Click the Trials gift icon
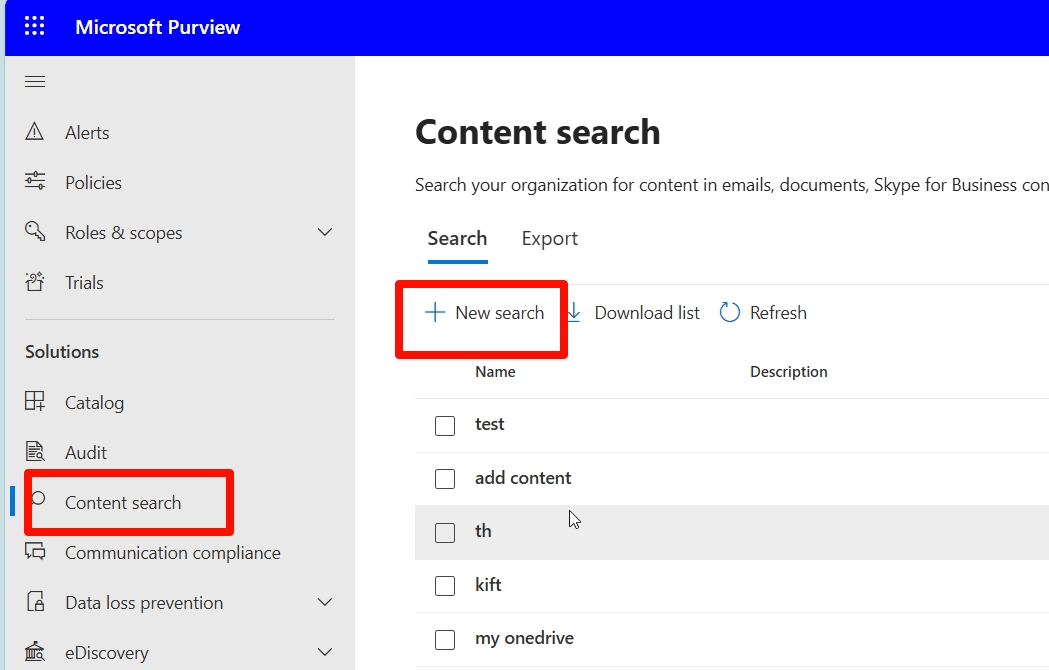Viewport: 1049px width, 670px height. tap(35, 282)
